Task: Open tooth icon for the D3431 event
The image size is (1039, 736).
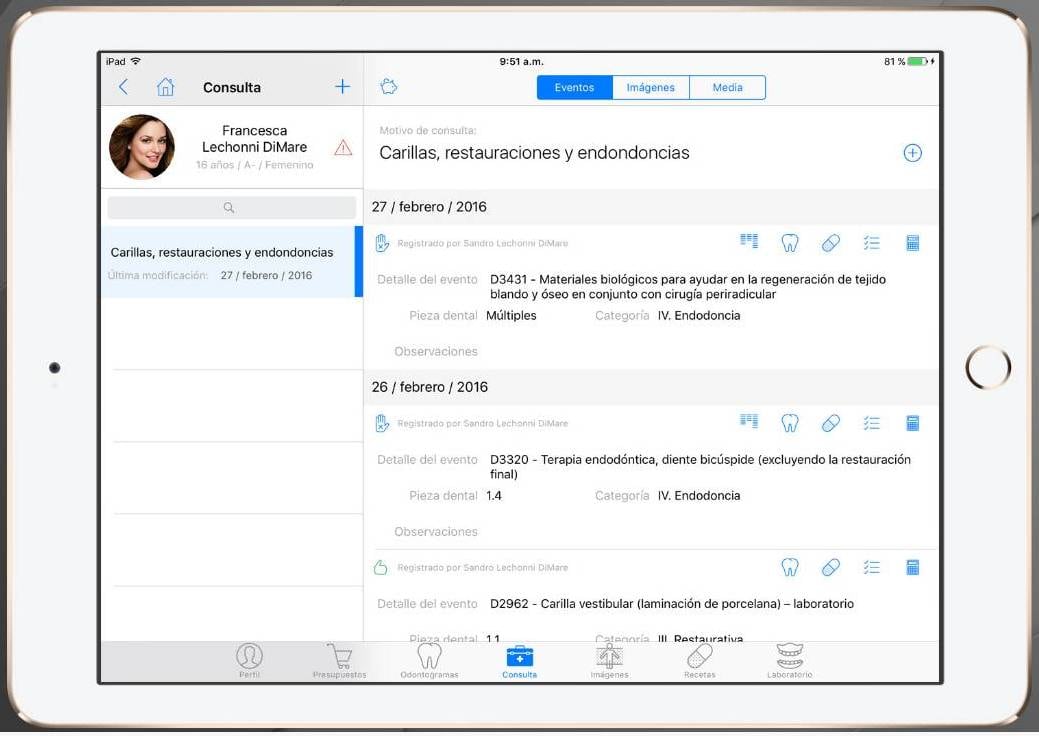Action: click(x=789, y=243)
